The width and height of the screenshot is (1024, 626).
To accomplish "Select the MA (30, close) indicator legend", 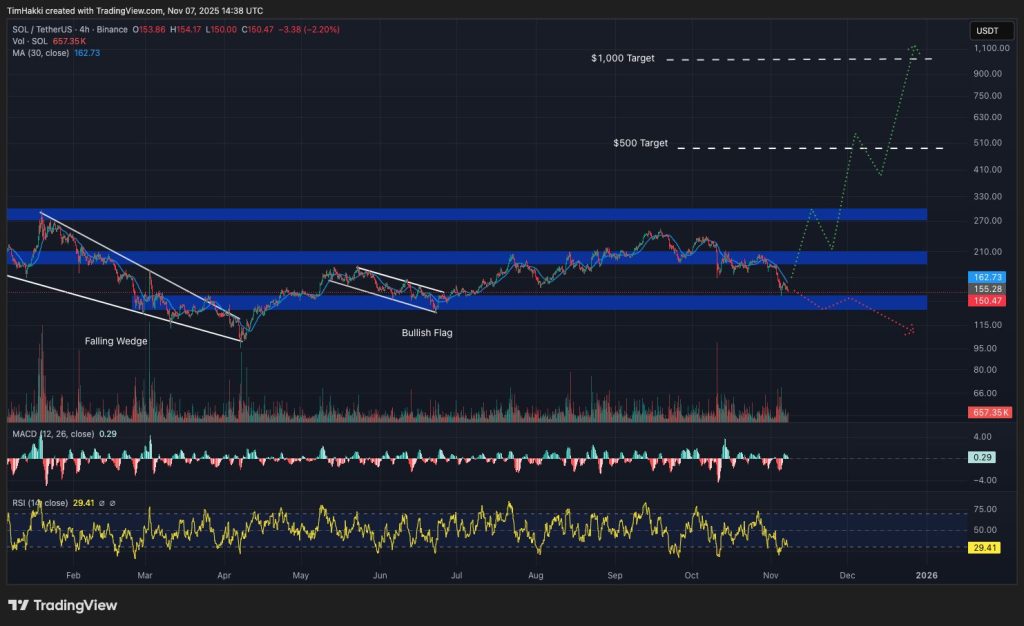I will [43, 54].
